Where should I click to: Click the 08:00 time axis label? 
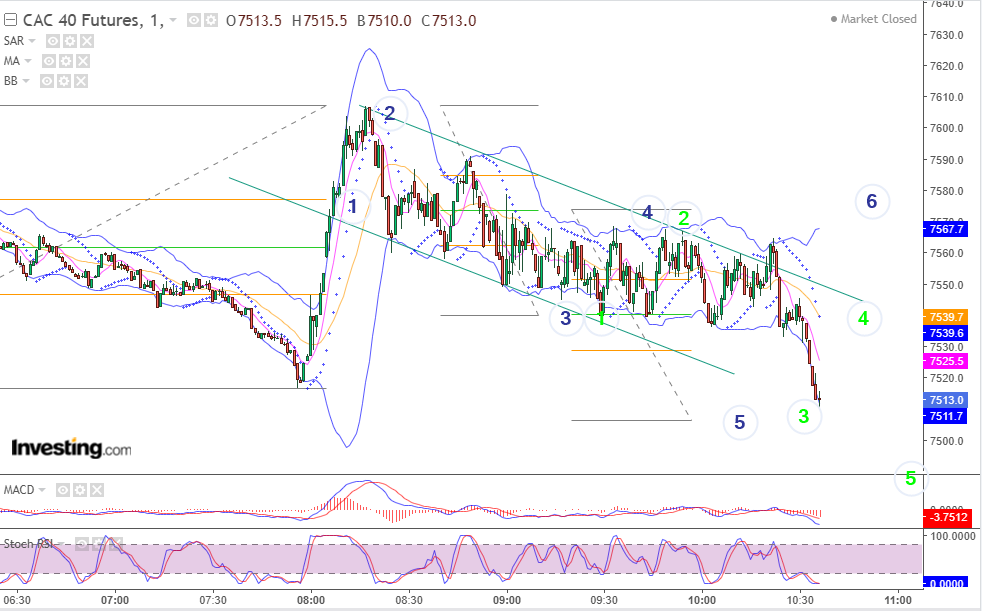coord(311,600)
